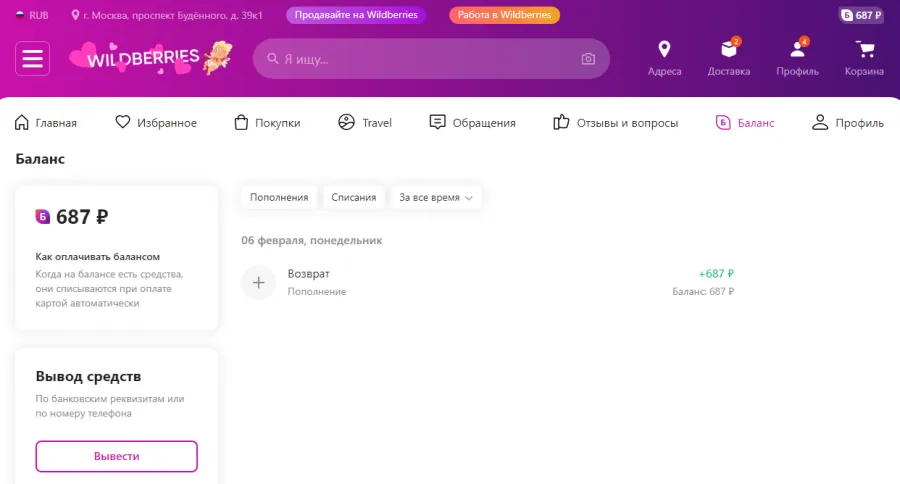Viewport: 900px width, 484px height.
Task: Open Профиль icon in header
Action: [797, 49]
